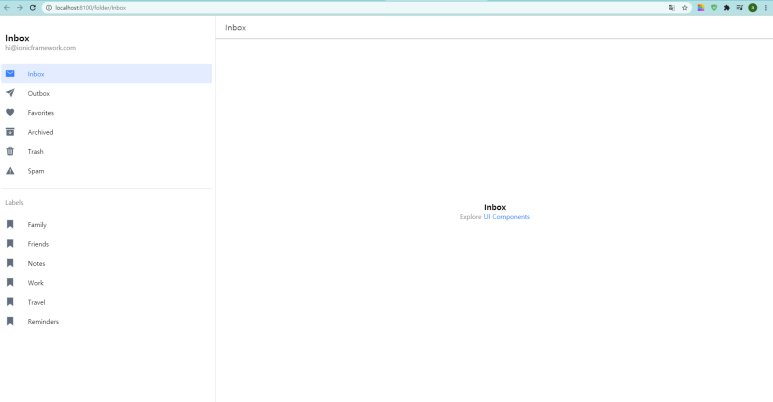Viewport: 773px width, 402px height.
Task: Click the Friends bookmark icon
Action: 10,244
